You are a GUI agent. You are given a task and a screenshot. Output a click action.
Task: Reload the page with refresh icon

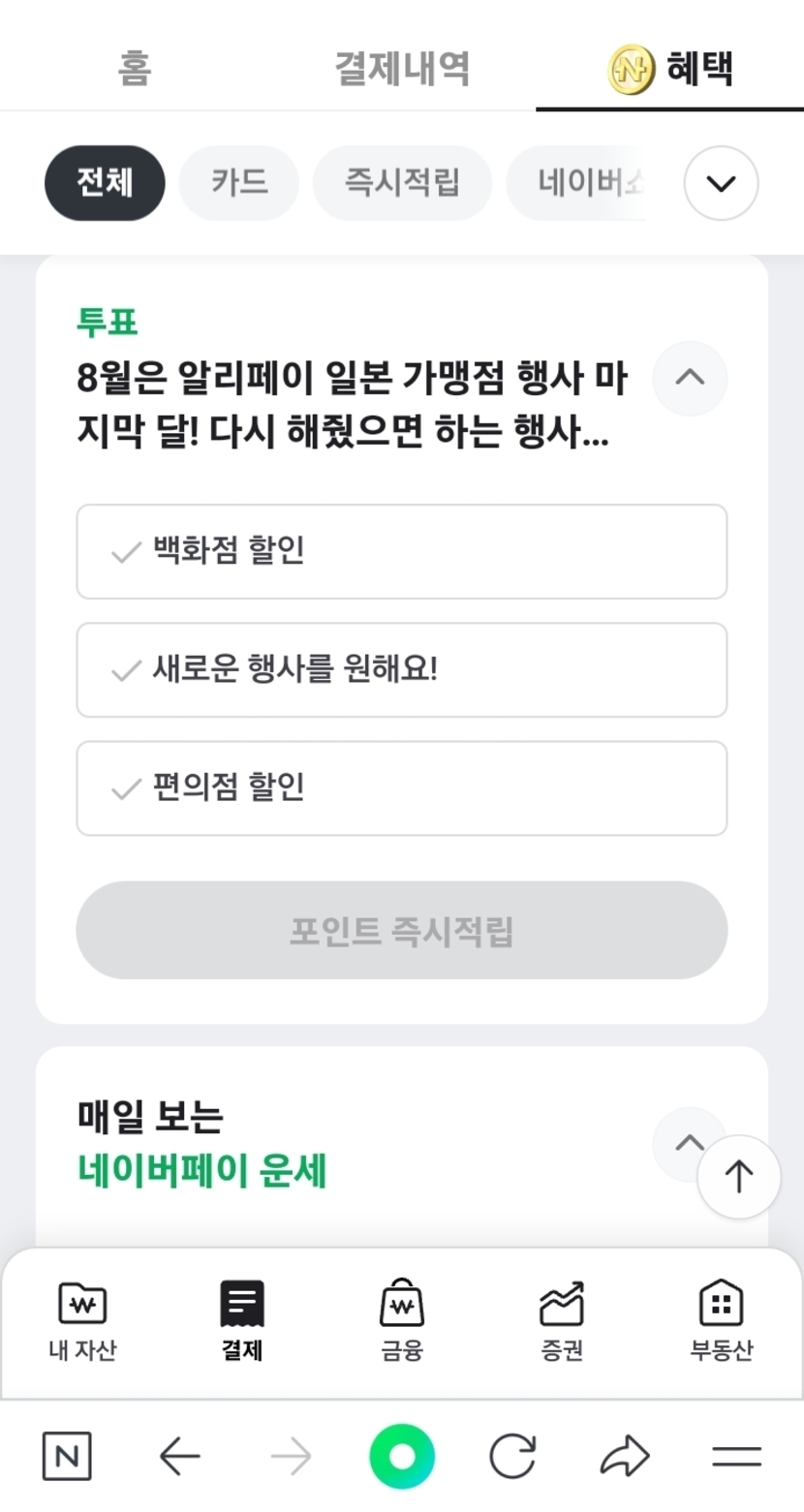(512, 1456)
